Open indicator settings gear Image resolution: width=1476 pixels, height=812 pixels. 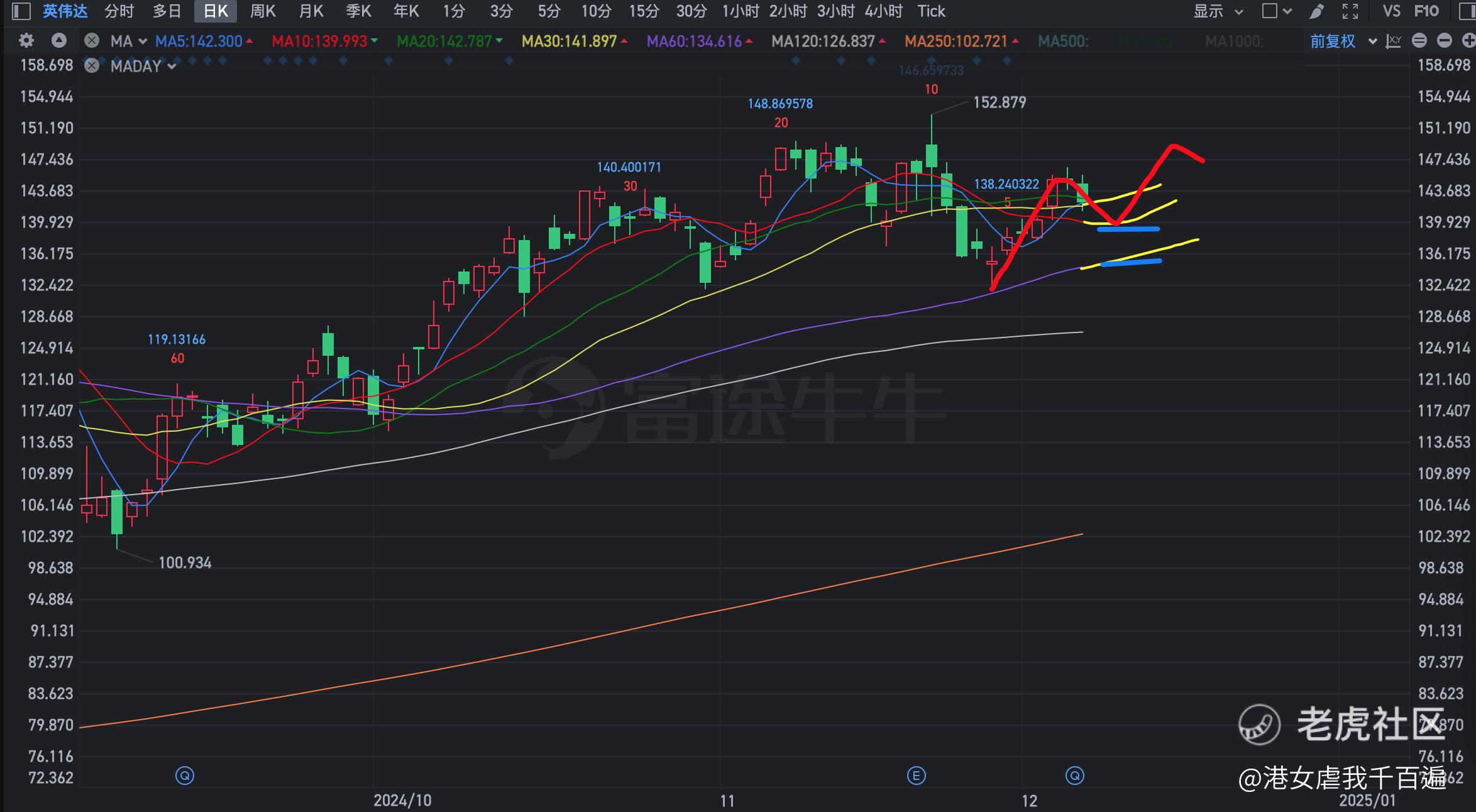point(26,41)
